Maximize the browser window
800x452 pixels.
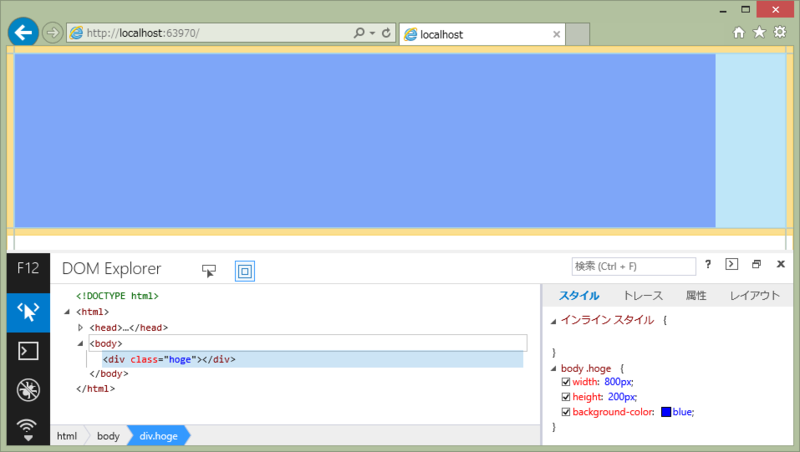tap(745, 10)
